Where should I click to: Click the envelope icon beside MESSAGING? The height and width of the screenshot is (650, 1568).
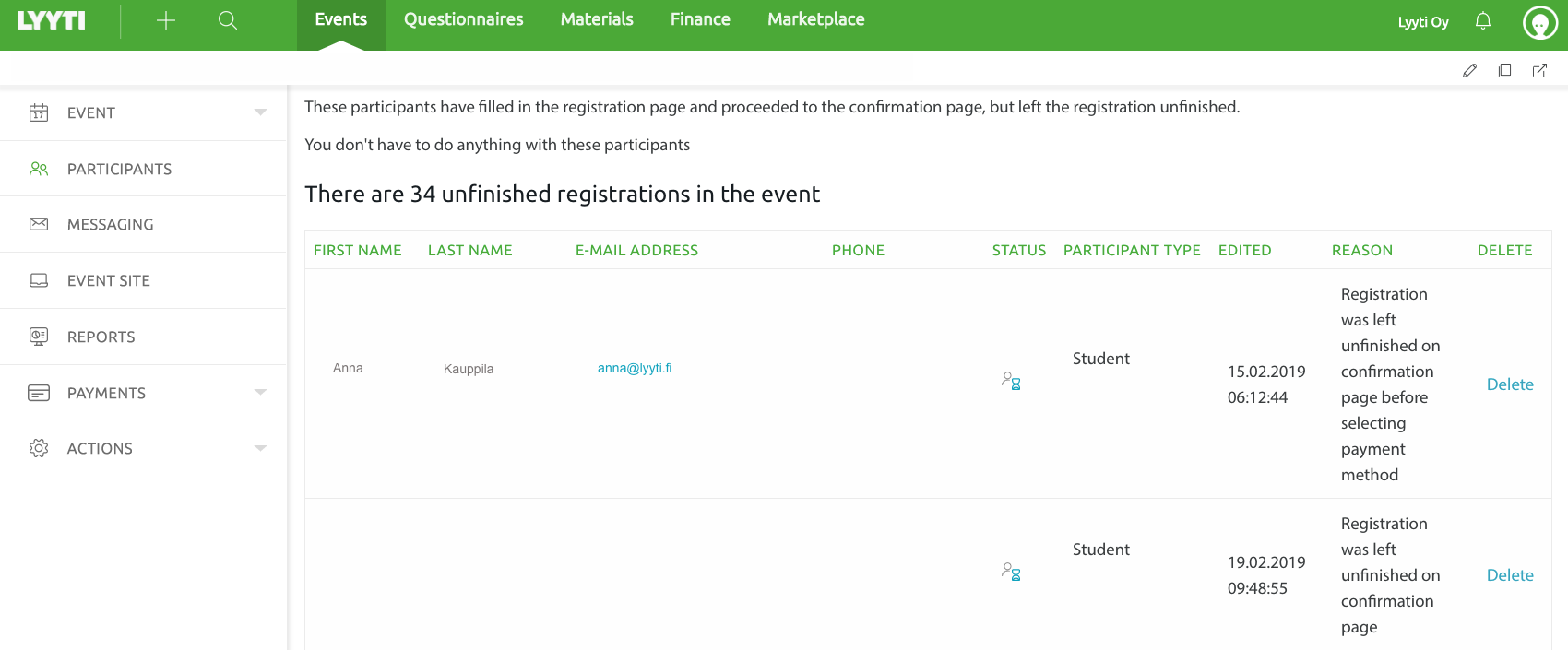point(39,224)
